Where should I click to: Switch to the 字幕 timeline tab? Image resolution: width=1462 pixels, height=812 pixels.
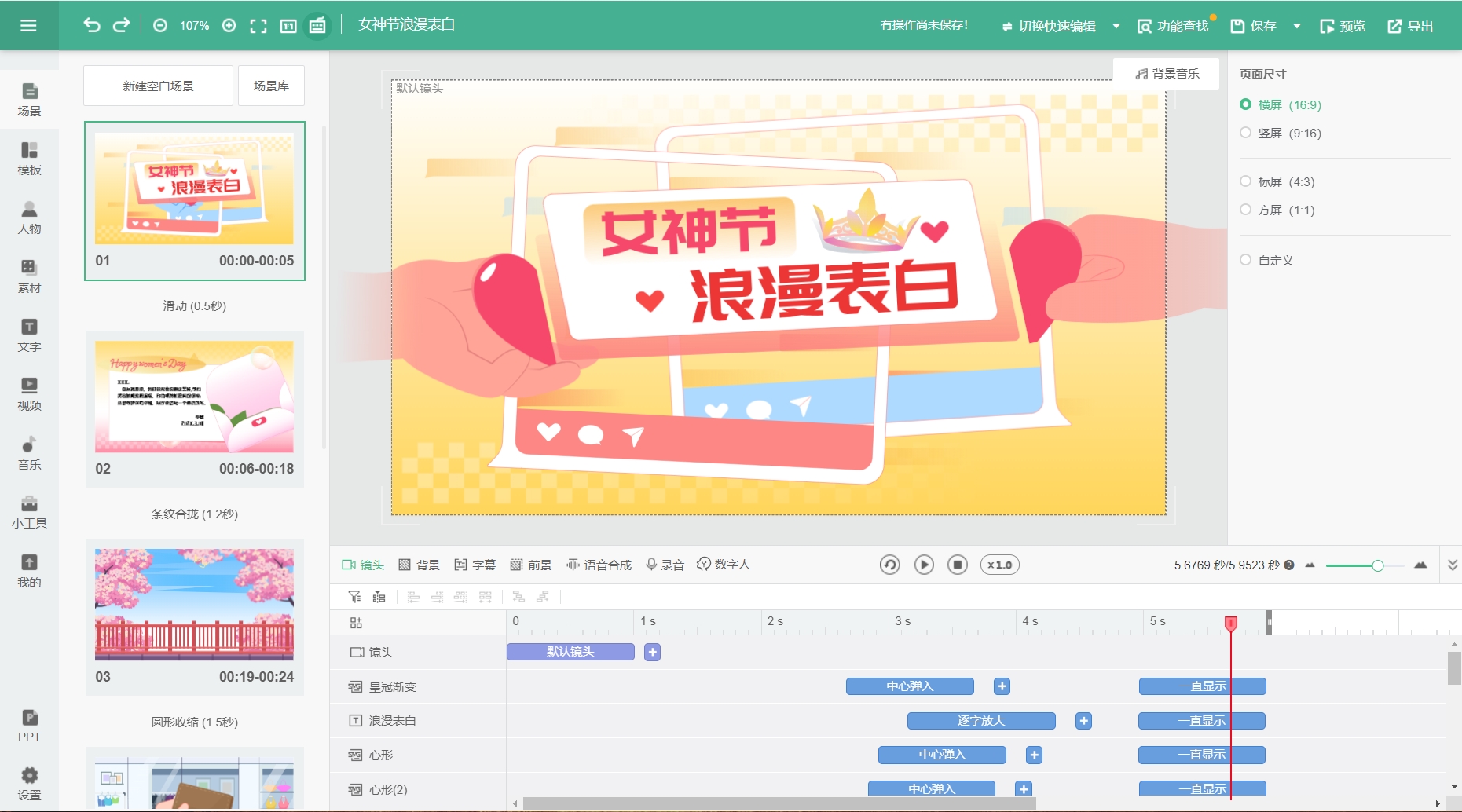475,565
